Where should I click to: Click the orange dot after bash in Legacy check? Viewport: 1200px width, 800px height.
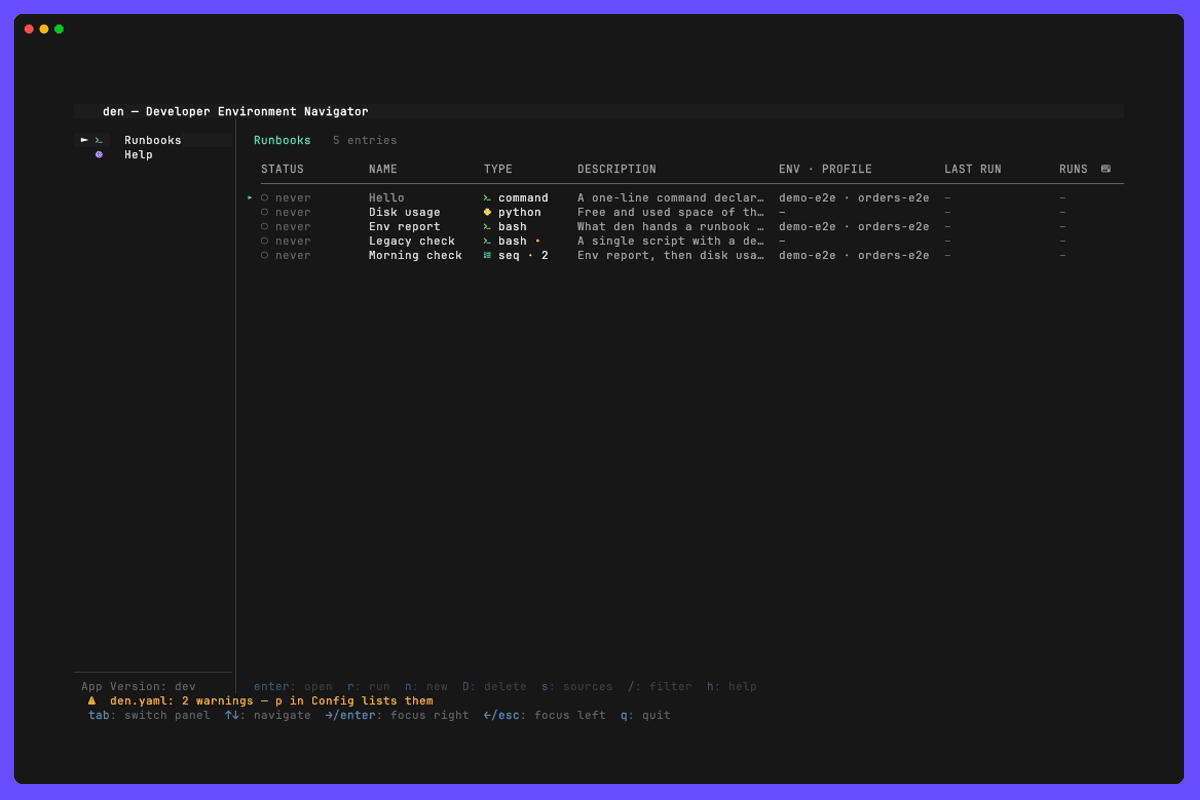coord(538,241)
